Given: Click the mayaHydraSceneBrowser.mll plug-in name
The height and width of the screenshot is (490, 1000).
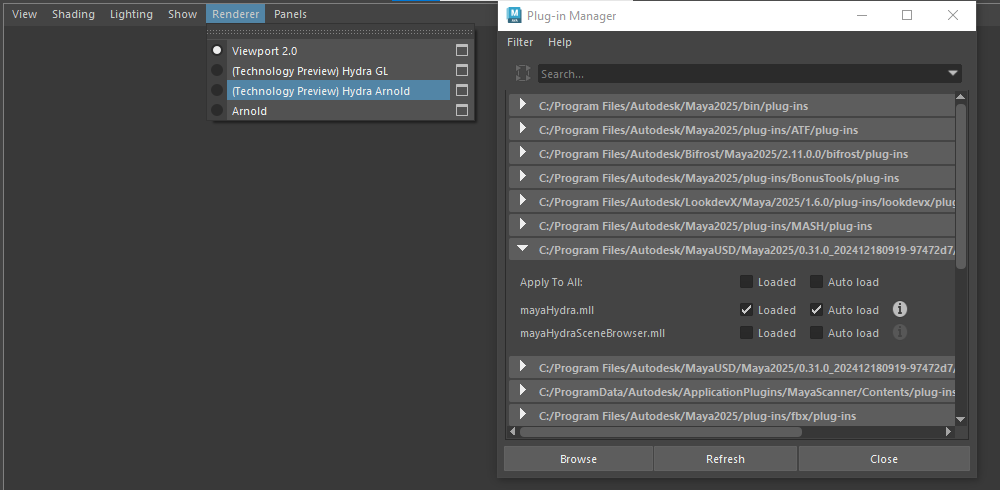Looking at the screenshot, I should pyautogui.click(x=592, y=332).
